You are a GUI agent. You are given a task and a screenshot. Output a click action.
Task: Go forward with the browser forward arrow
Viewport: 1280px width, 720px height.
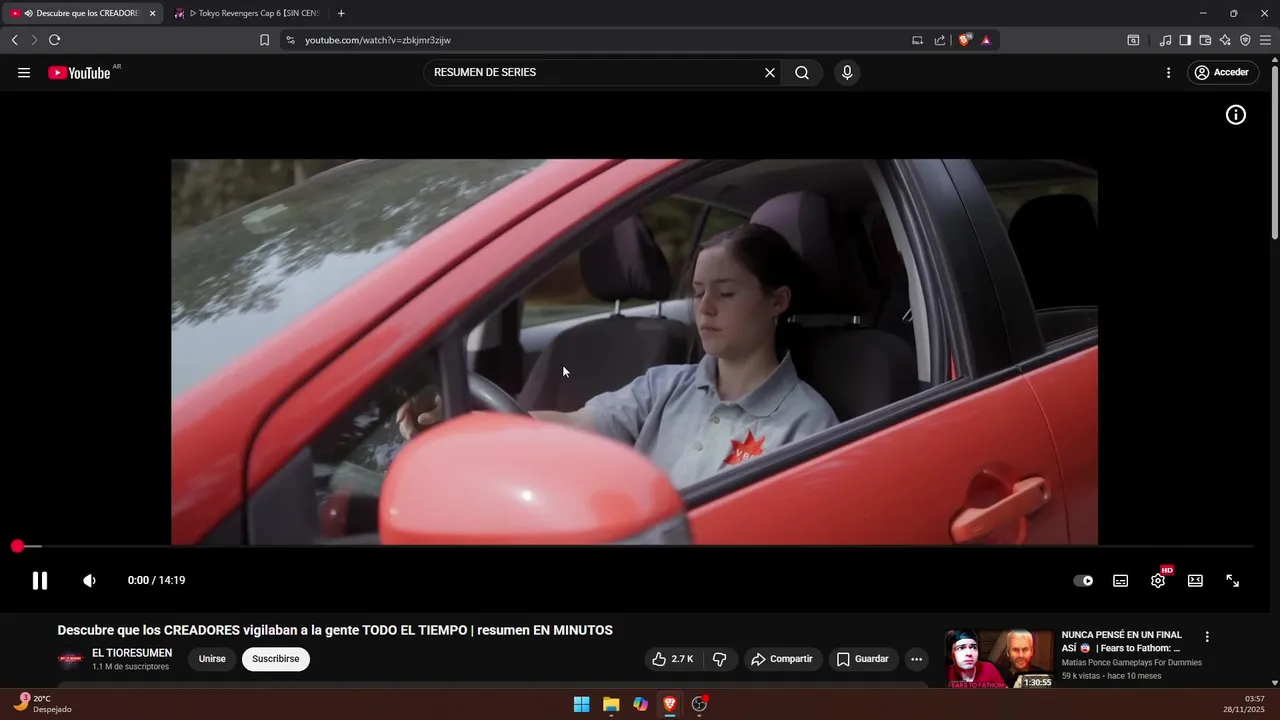[x=34, y=40]
